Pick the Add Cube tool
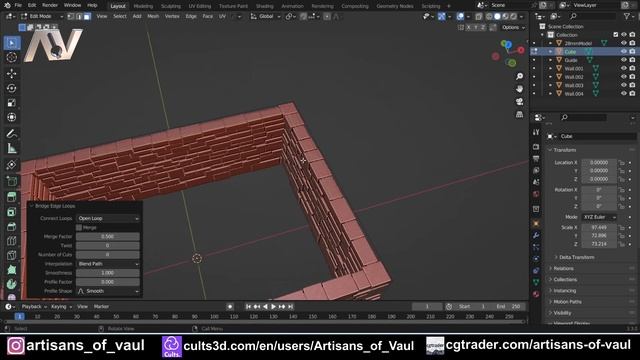The width and height of the screenshot is (640, 360). (x=12, y=181)
